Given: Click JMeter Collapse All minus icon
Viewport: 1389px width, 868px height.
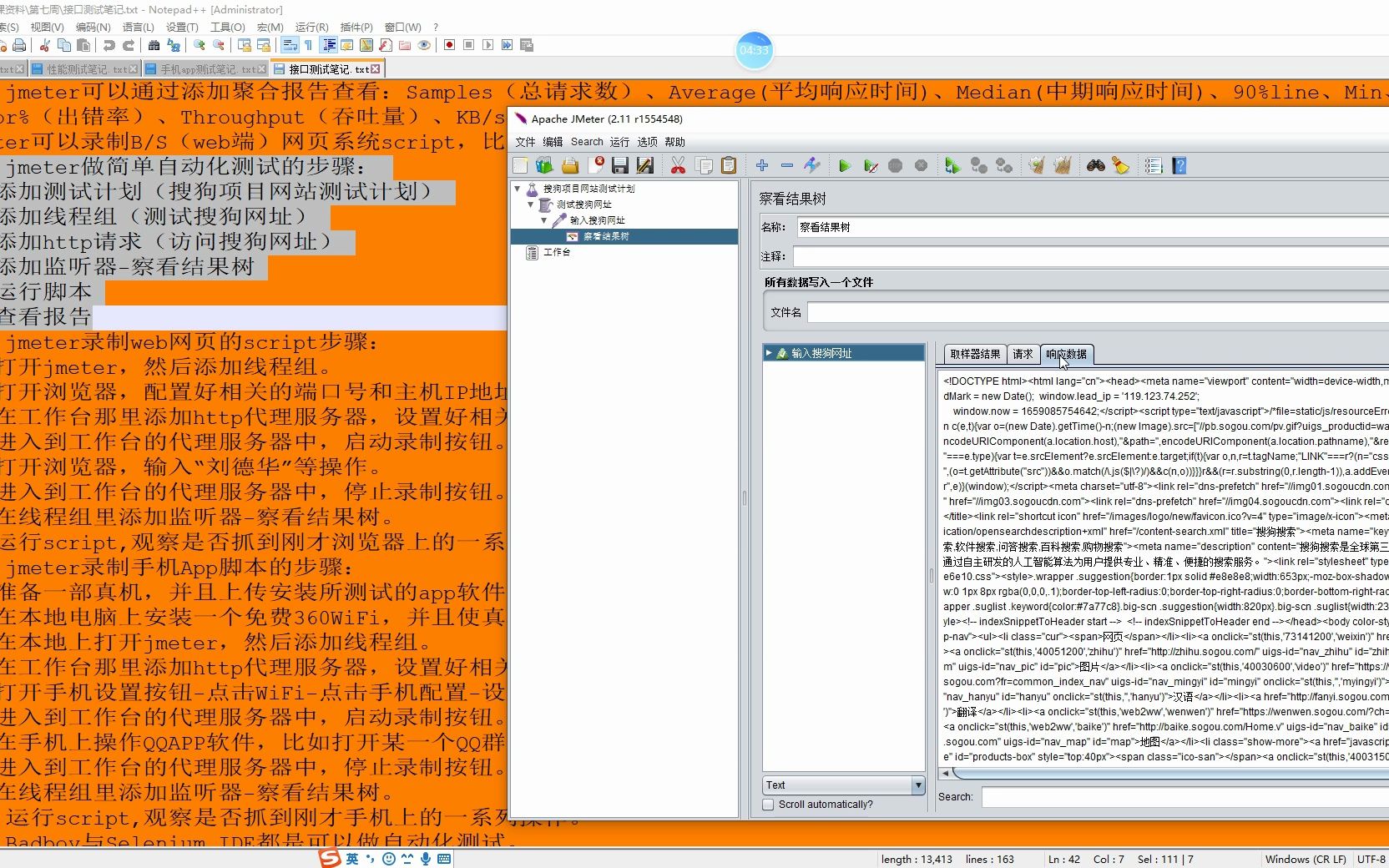Looking at the screenshot, I should pos(786,166).
